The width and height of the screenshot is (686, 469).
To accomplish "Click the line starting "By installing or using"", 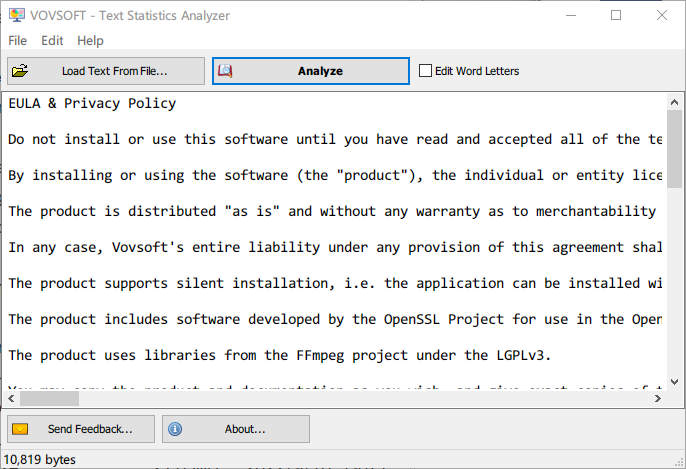I will (x=335, y=175).
